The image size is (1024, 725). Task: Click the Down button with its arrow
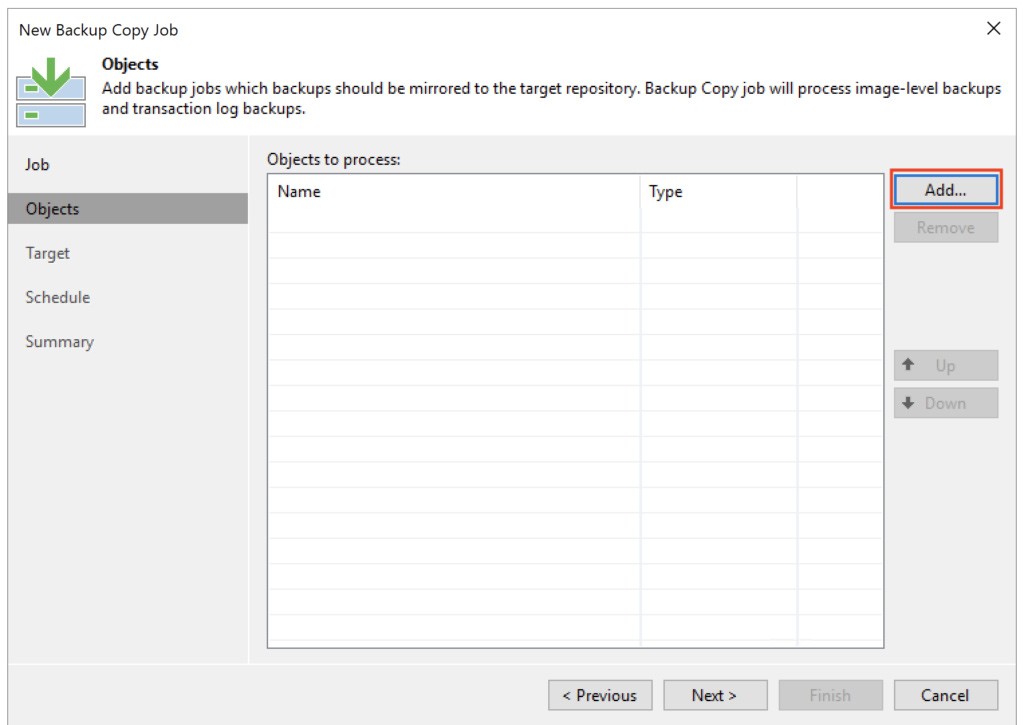point(945,403)
